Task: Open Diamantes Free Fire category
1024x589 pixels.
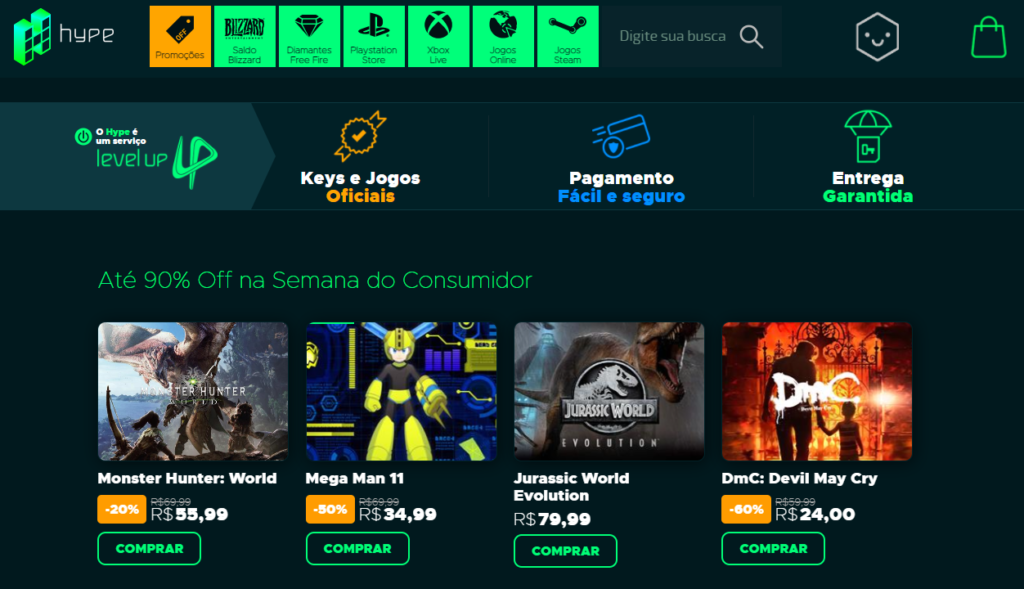Action: pyautogui.click(x=309, y=37)
